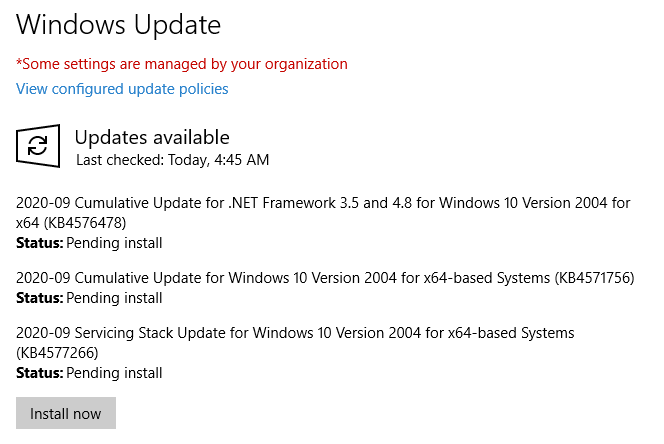Click the Last checked timestamp text

pyautogui.click(x=172, y=160)
